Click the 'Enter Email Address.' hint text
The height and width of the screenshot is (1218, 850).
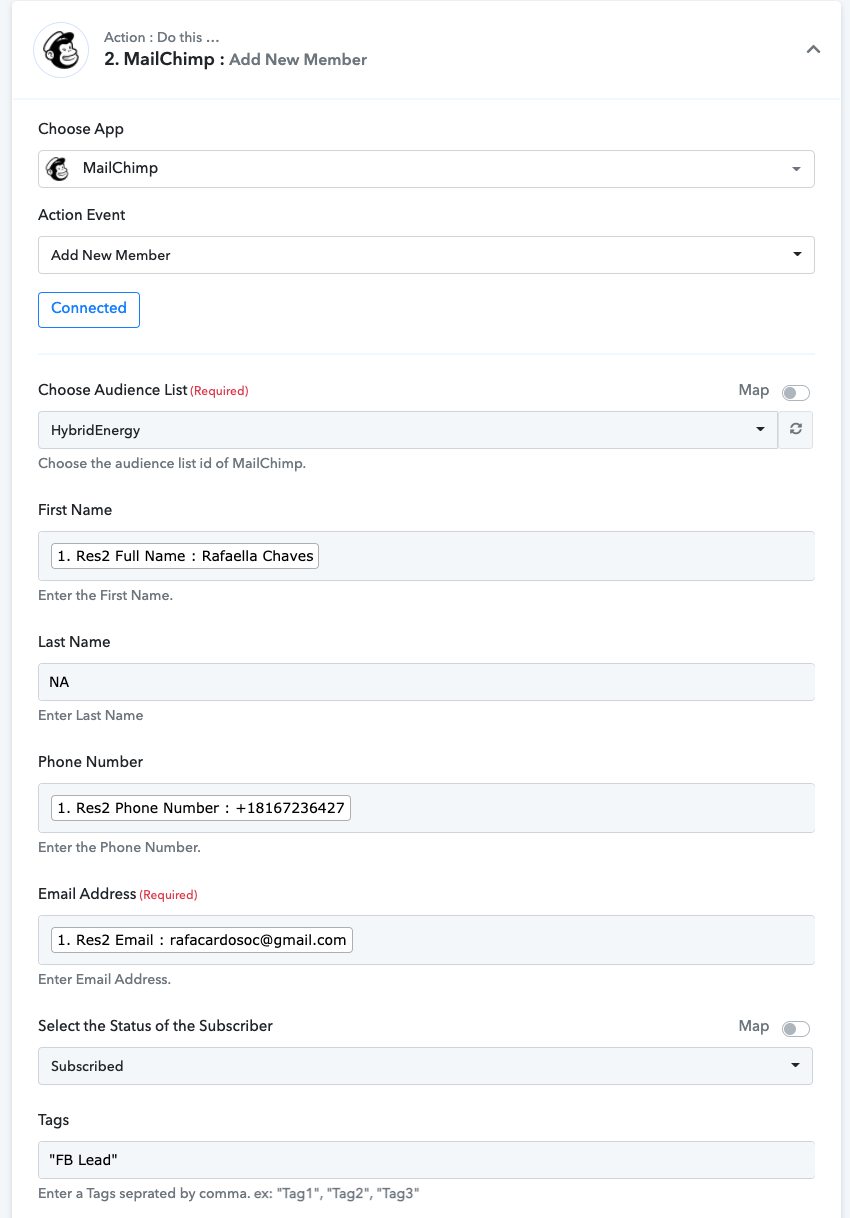click(x=104, y=979)
